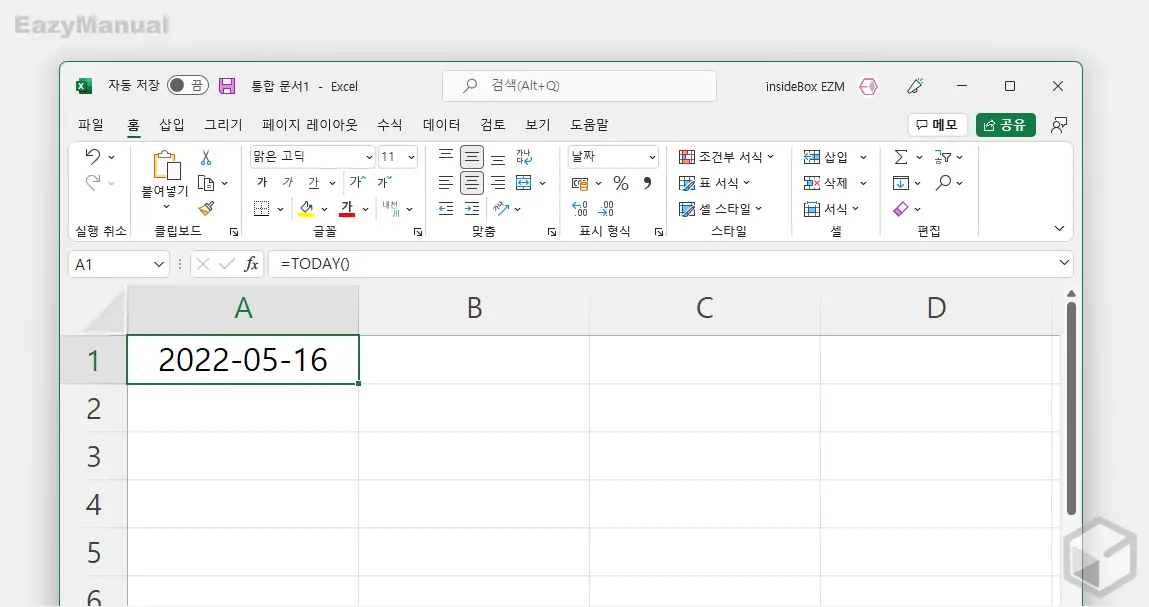Toggle underline formatting

coord(315,182)
